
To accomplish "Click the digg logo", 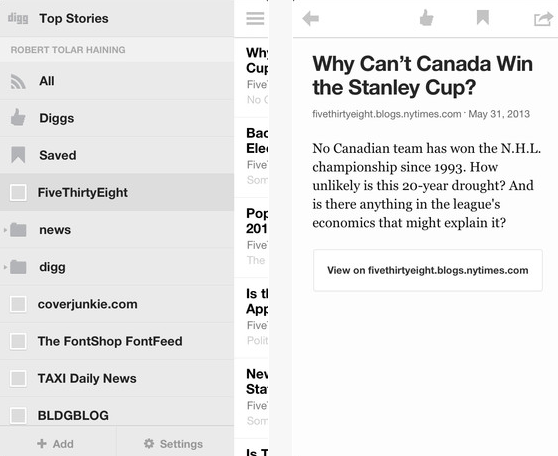I will [x=18, y=18].
